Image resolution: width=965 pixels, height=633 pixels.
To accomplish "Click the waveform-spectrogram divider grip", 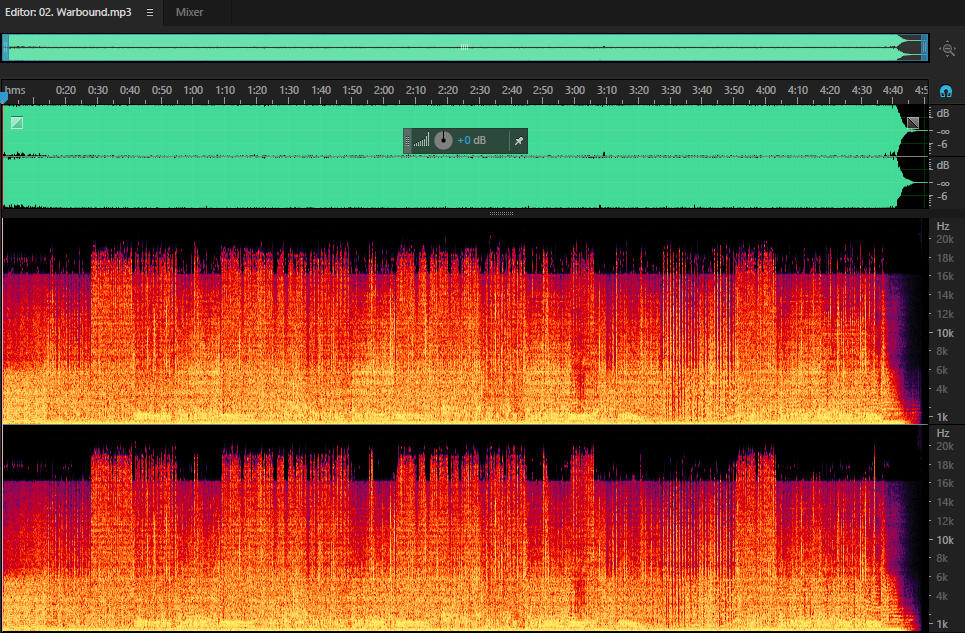I will coord(501,213).
